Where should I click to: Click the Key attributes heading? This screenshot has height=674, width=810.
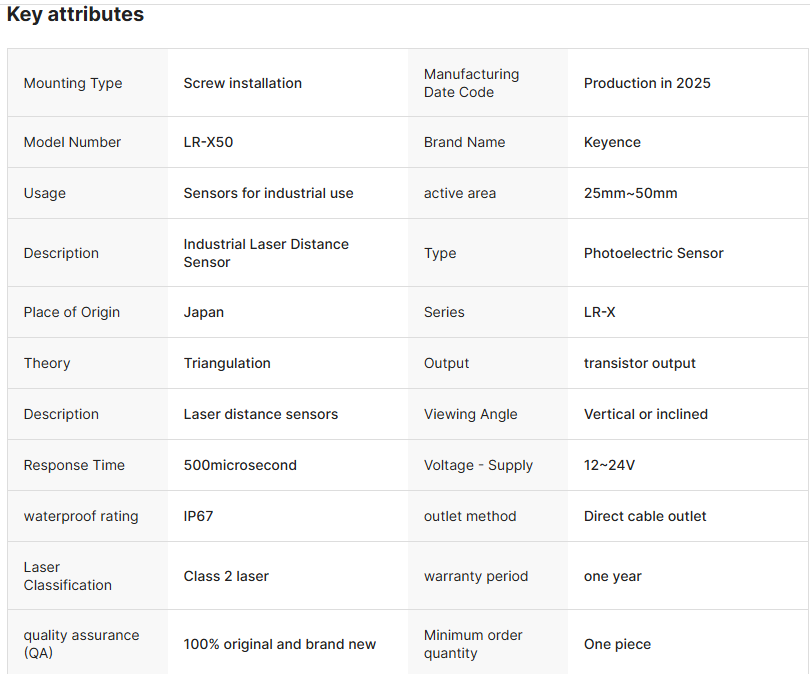[75, 15]
